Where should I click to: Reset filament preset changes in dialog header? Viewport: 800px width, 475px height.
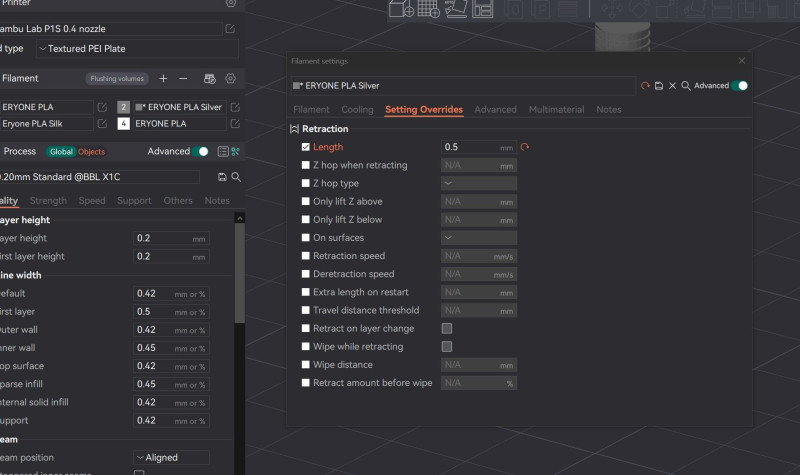(x=645, y=86)
